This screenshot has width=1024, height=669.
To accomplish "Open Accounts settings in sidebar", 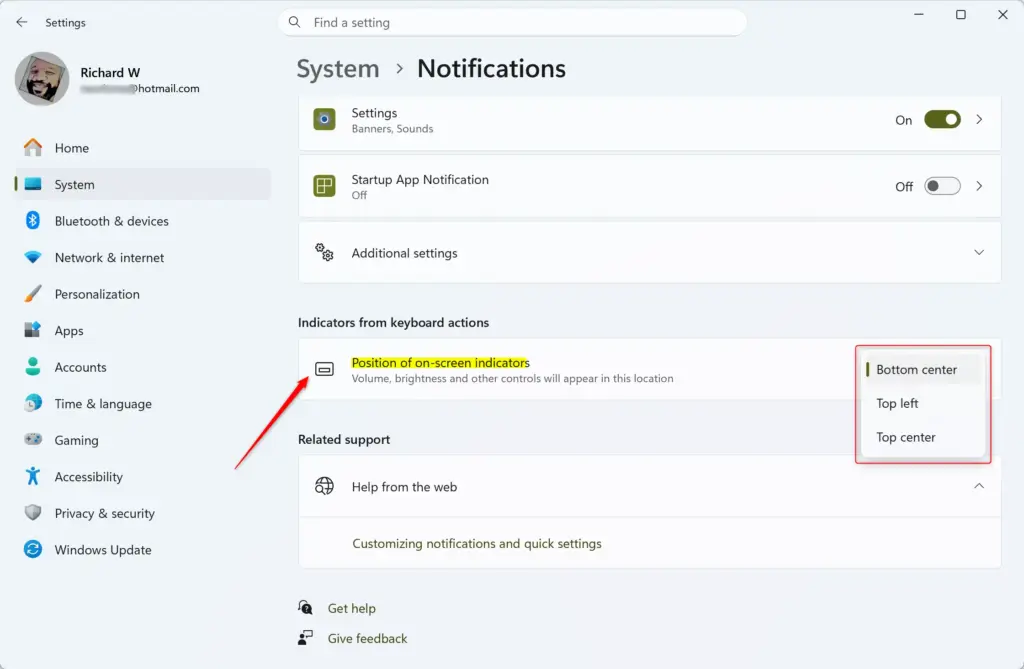I will (143, 367).
